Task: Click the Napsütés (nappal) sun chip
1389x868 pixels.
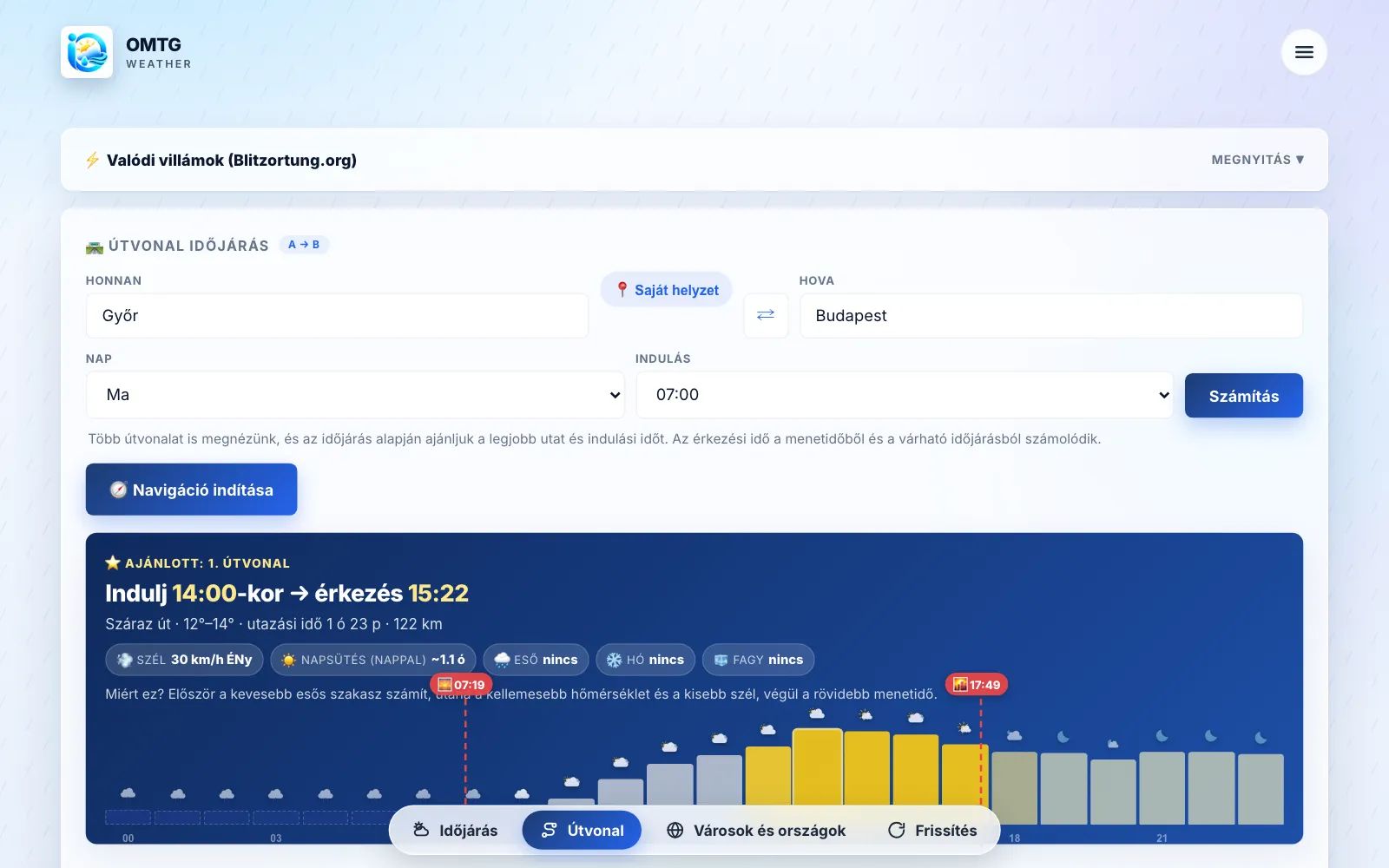Action: click(373, 660)
